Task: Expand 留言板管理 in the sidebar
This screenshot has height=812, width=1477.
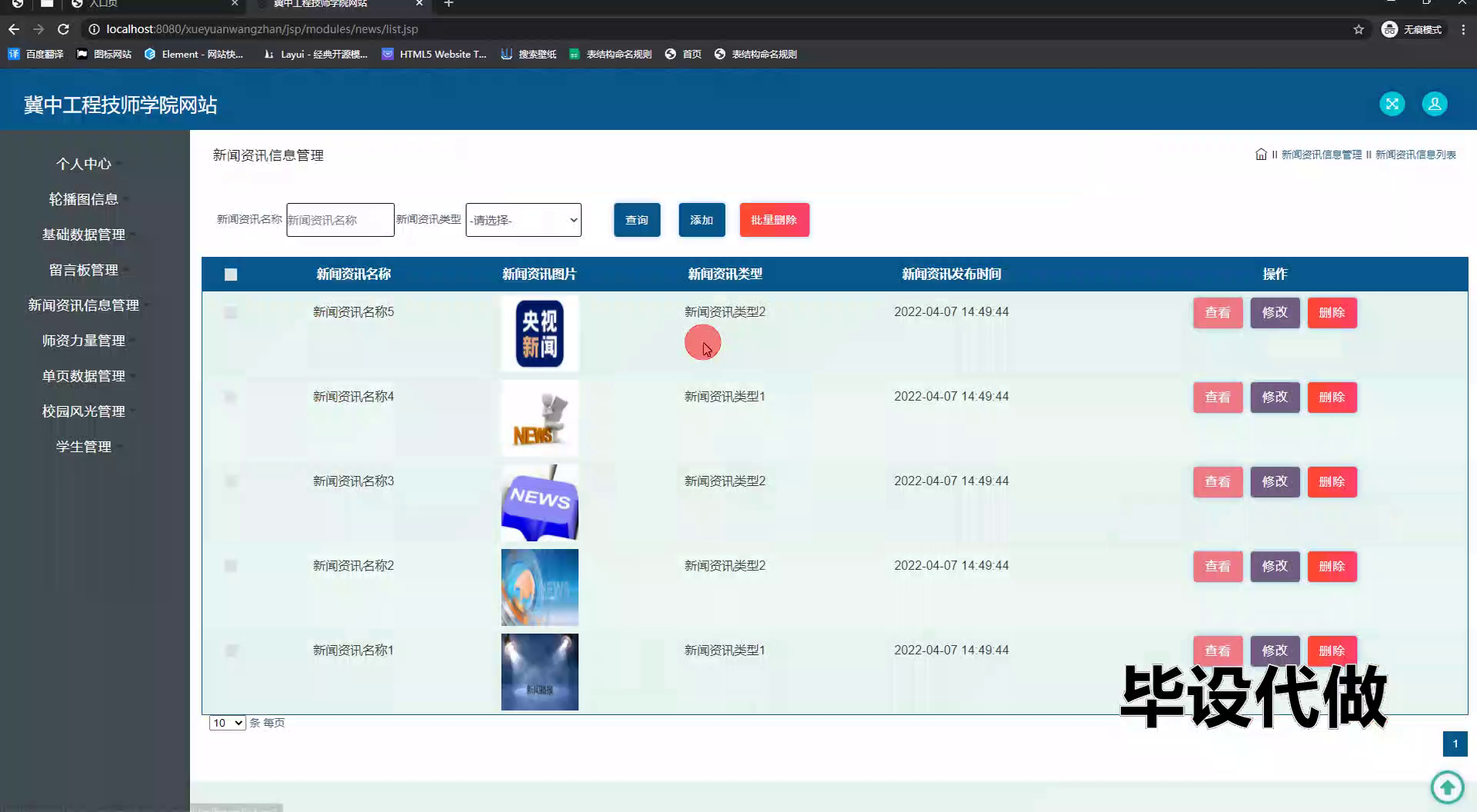Action: click(x=84, y=270)
